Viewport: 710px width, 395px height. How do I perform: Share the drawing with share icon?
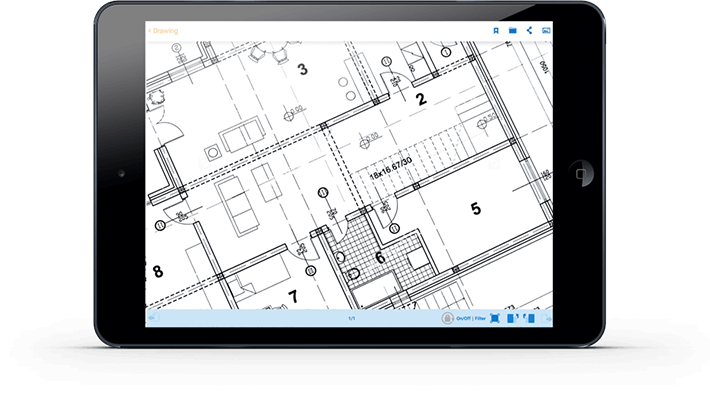[529, 30]
